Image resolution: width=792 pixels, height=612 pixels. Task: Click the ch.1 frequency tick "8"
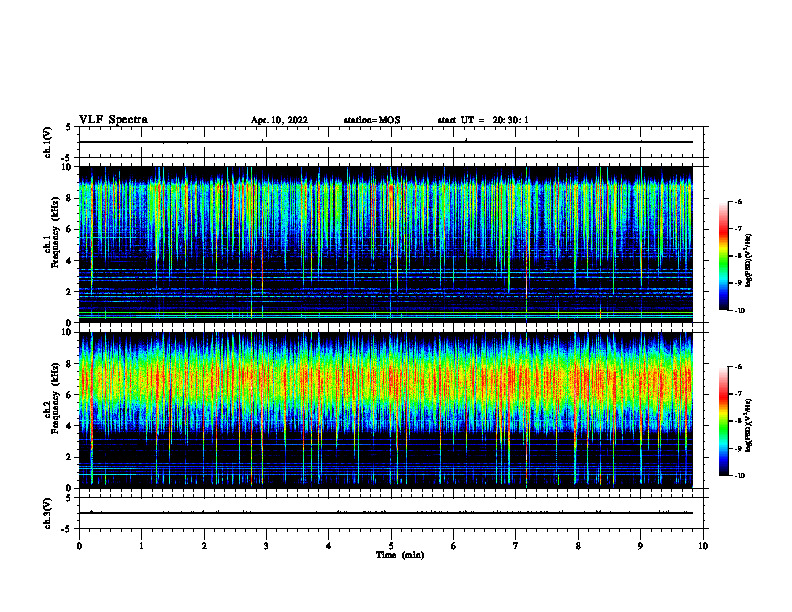pyautogui.click(x=69, y=198)
